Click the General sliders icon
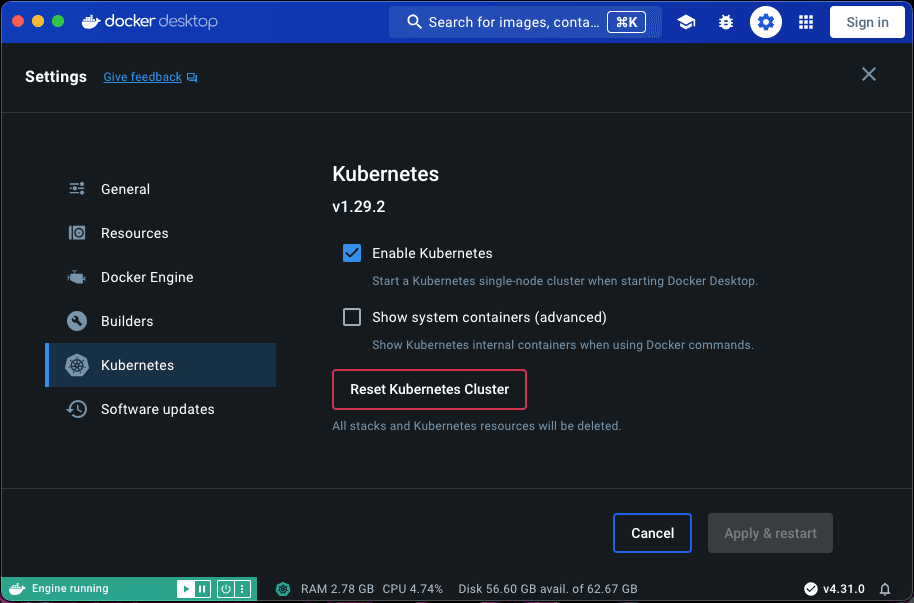The image size is (914, 603). click(x=77, y=188)
